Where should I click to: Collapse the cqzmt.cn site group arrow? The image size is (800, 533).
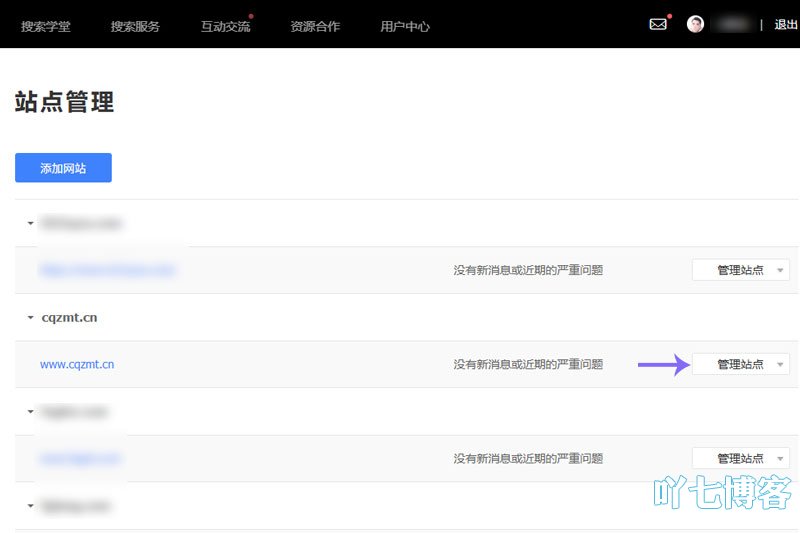pyautogui.click(x=31, y=318)
